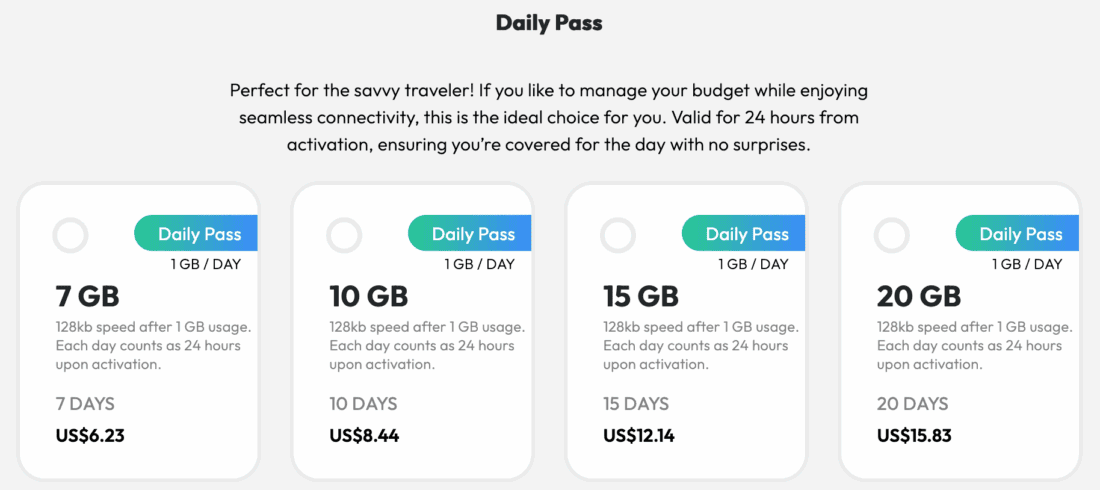Click 1 GB / DAY label on 15 GB card
Viewport: 1100px width, 490px height.
click(x=753, y=264)
